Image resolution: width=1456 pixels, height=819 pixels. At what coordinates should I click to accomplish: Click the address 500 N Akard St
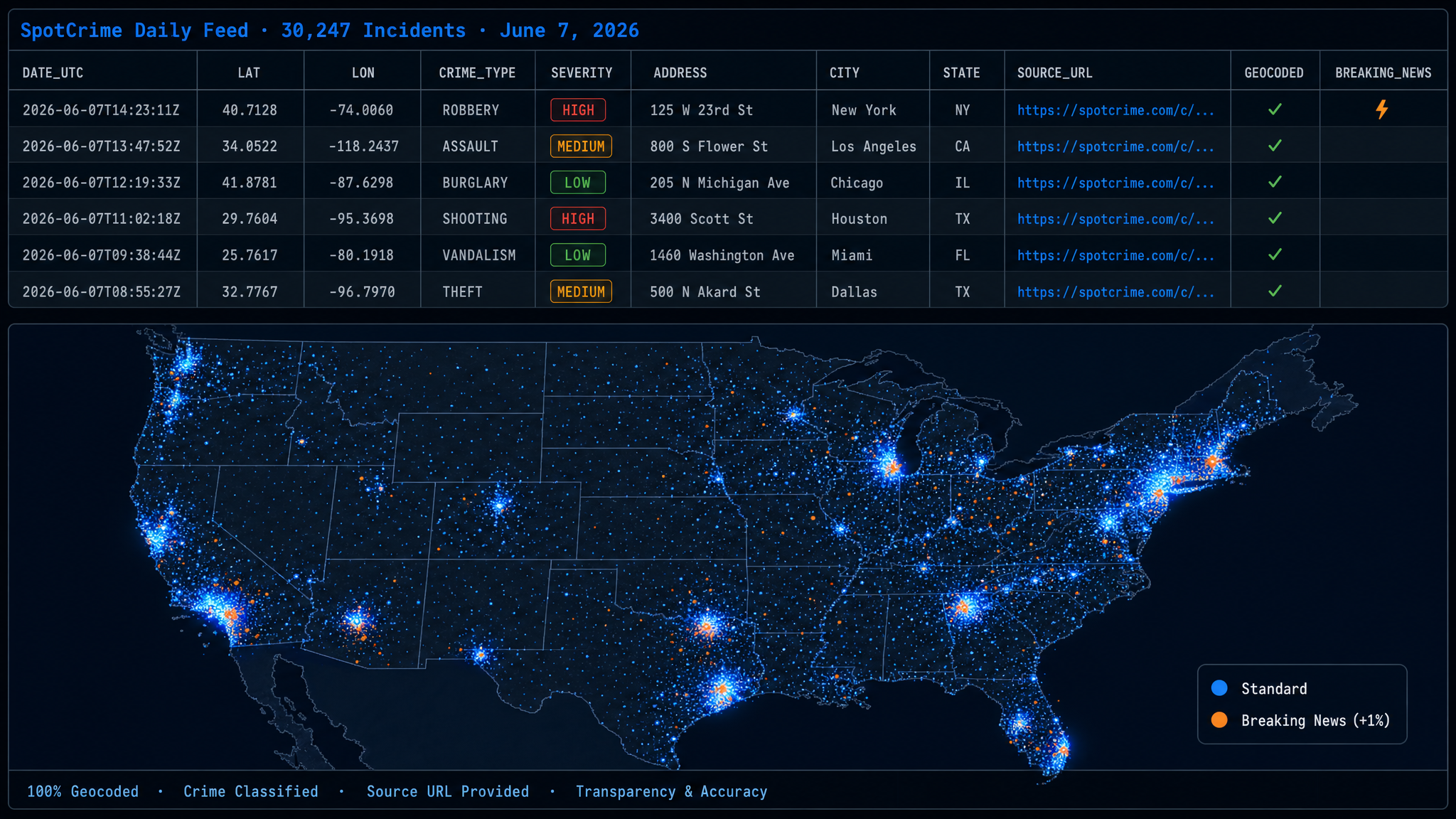click(x=705, y=292)
